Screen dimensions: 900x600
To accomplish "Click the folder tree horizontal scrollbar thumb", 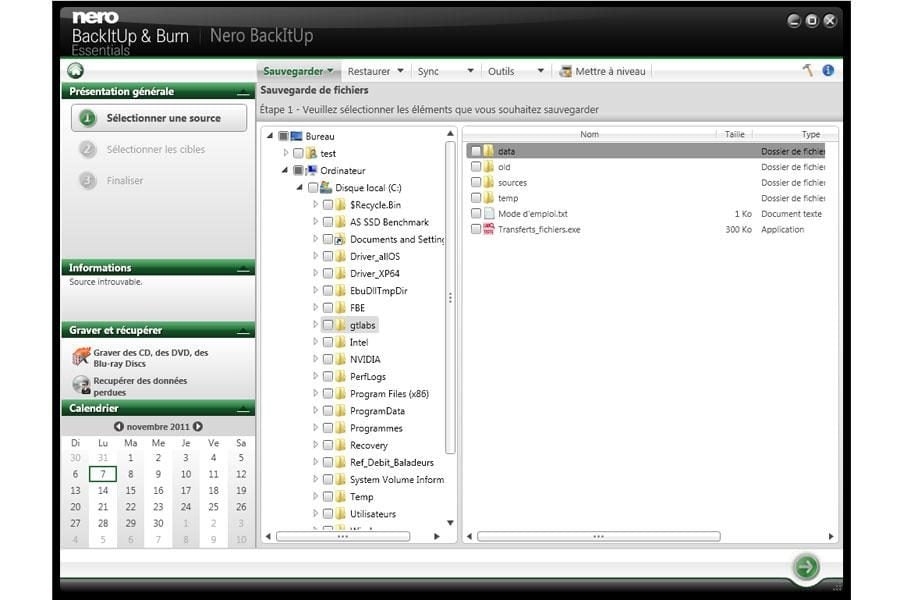I will coord(343,536).
